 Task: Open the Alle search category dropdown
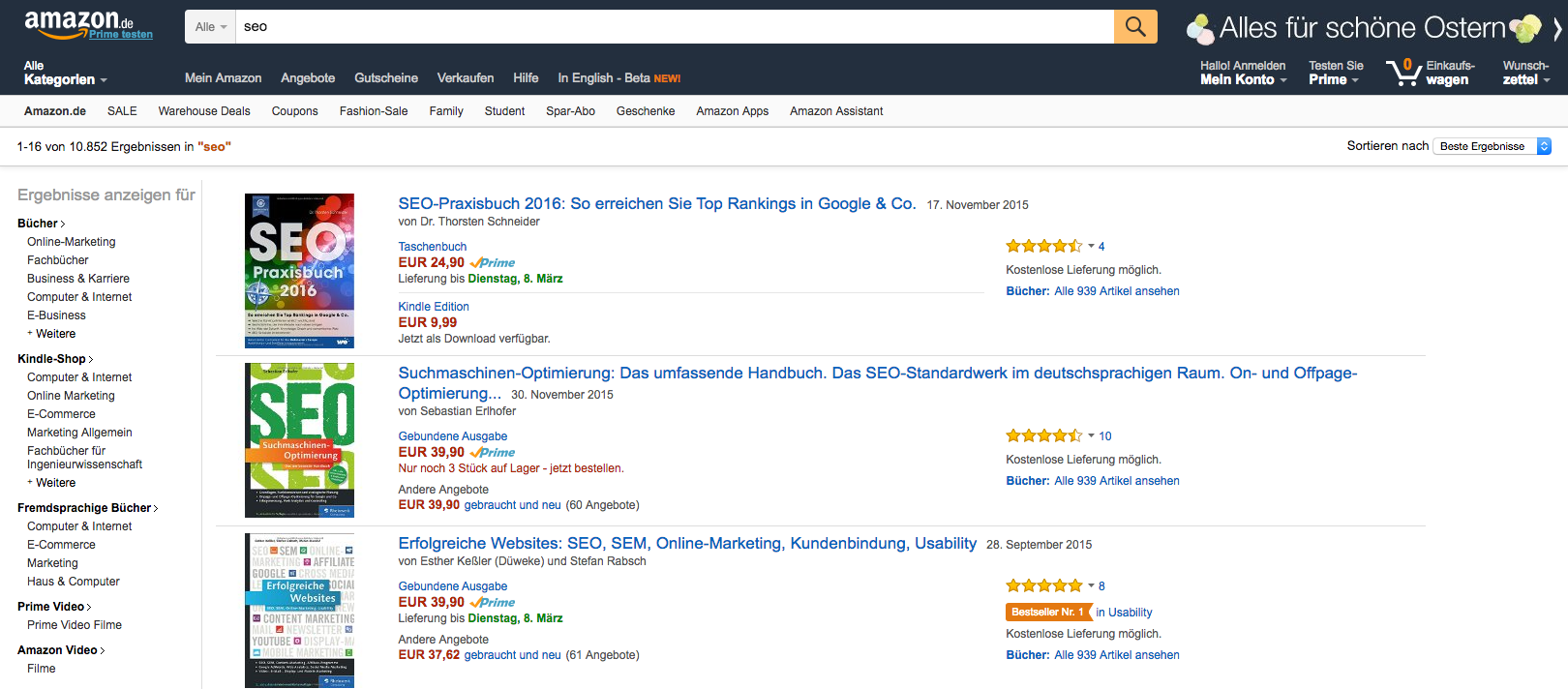(x=210, y=26)
